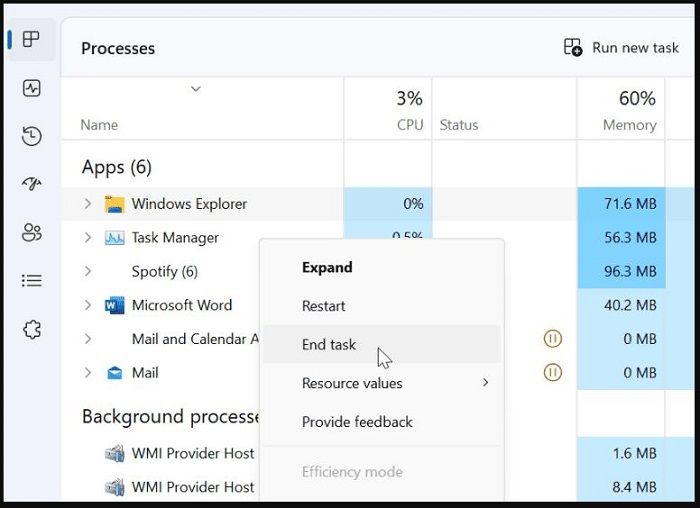Screen dimensions: 700x508
Task: Choose Restart from the context menu
Action: click(x=324, y=306)
